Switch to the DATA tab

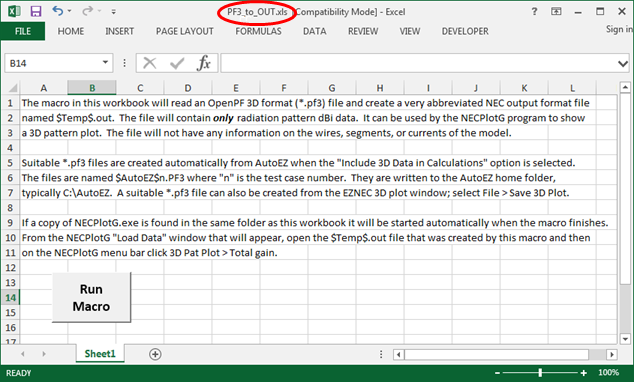[x=315, y=31]
